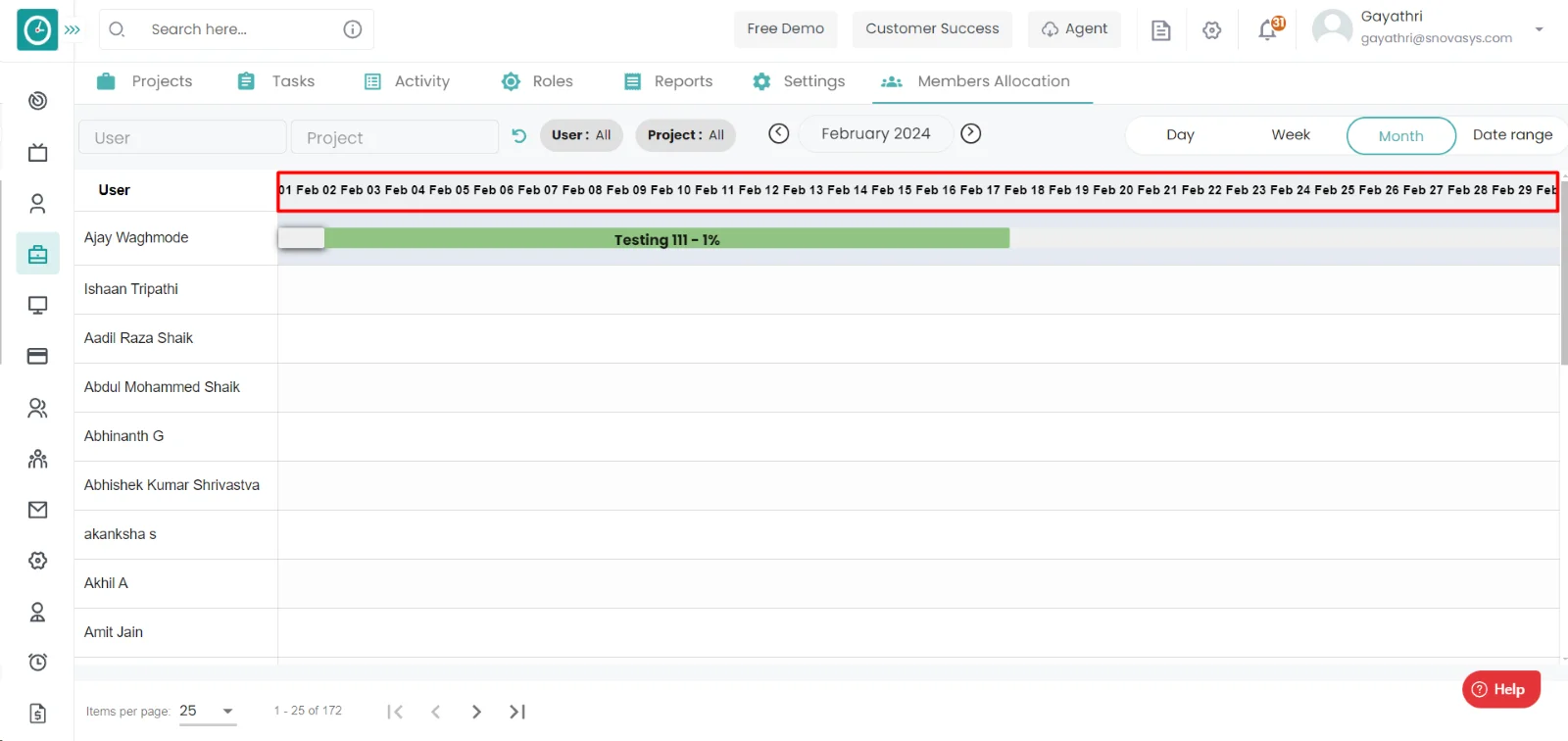The height and width of the screenshot is (741, 1568).
Task: Expand the user account dropdown arrow
Action: point(1539,29)
